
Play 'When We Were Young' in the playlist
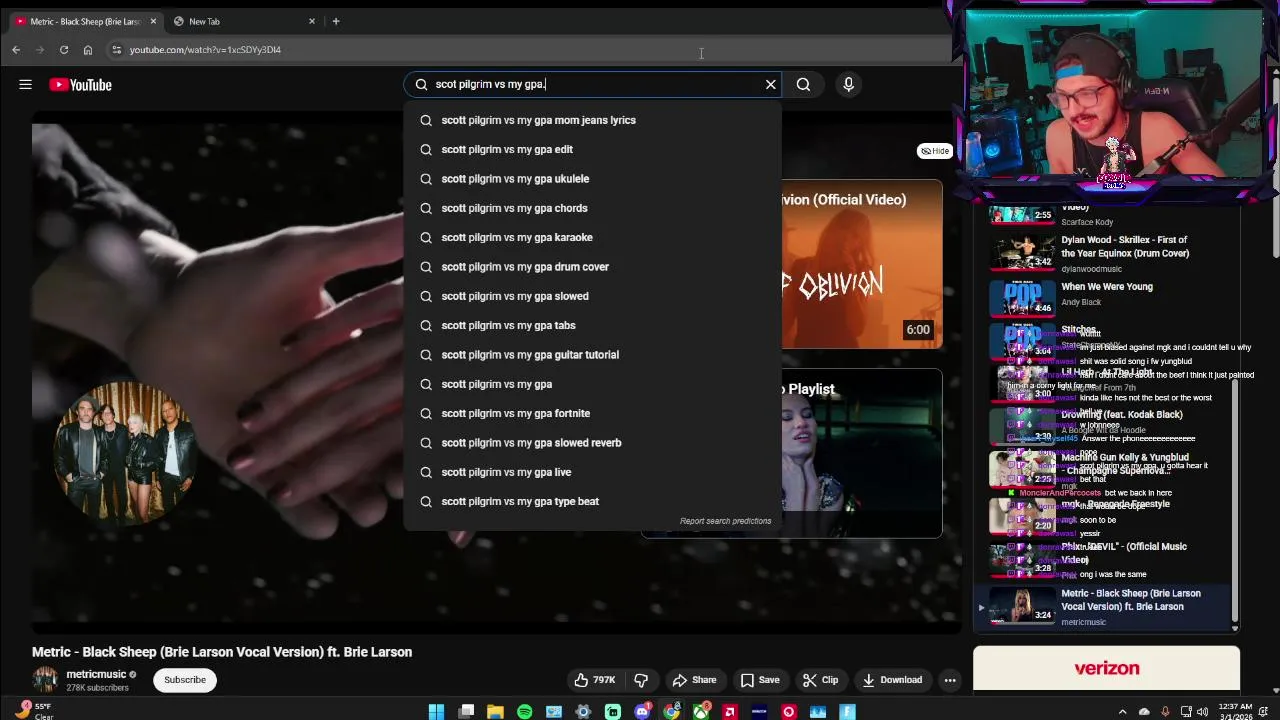click(1105, 296)
